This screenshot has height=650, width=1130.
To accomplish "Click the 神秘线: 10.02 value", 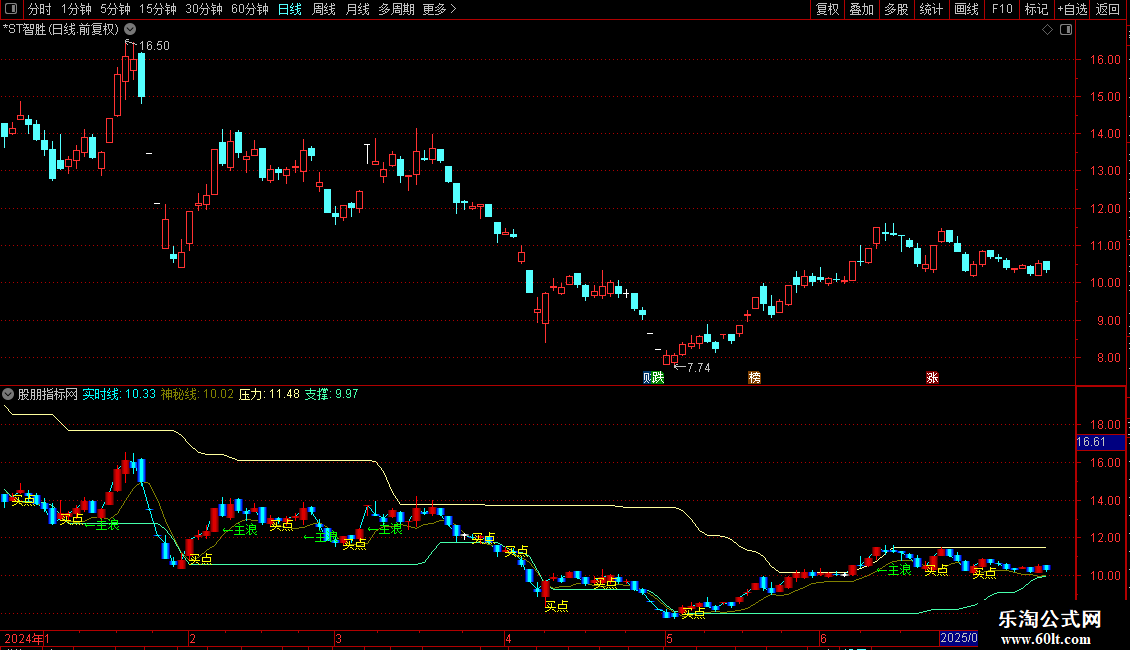I will click(x=197, y=394).
